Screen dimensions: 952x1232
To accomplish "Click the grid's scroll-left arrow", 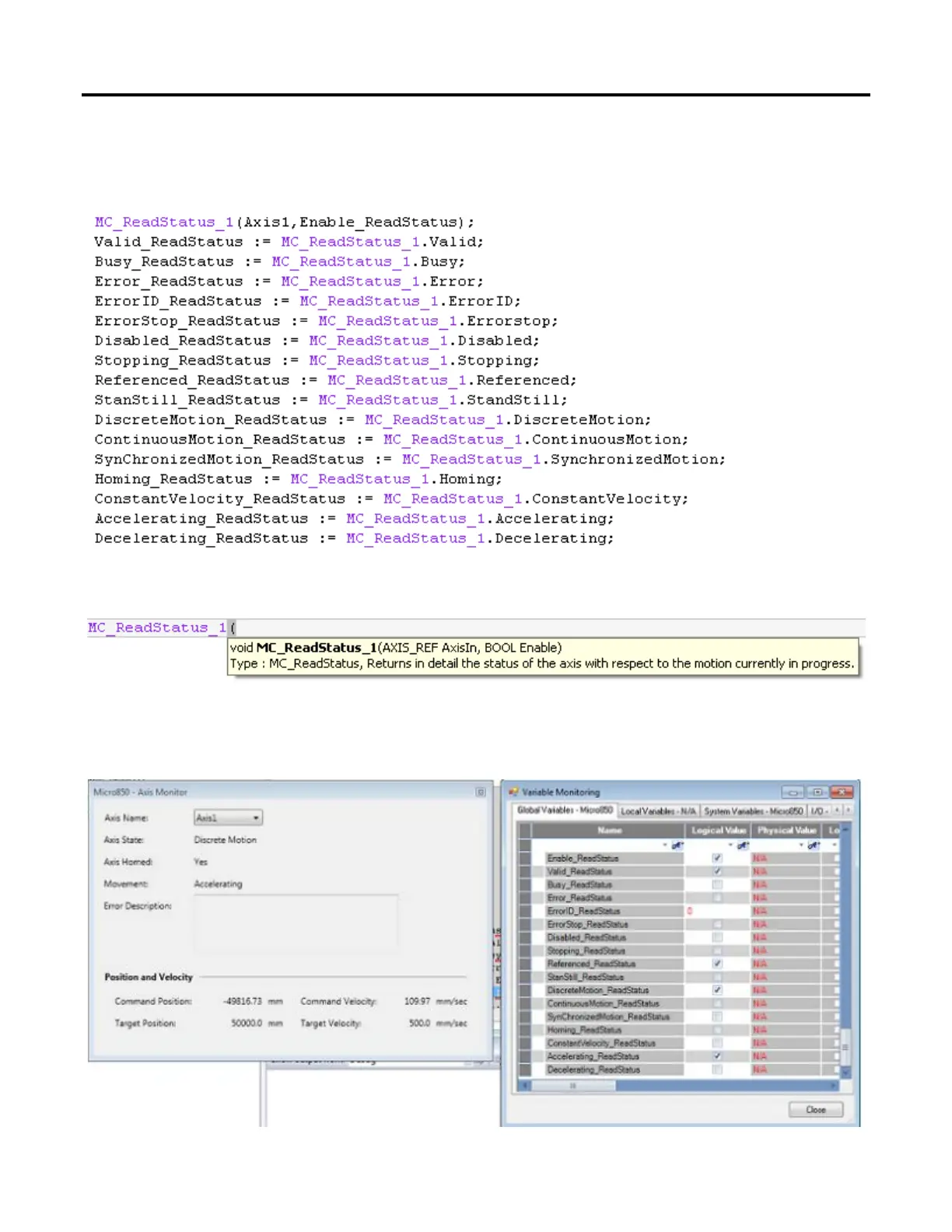I will [525, 1086].
